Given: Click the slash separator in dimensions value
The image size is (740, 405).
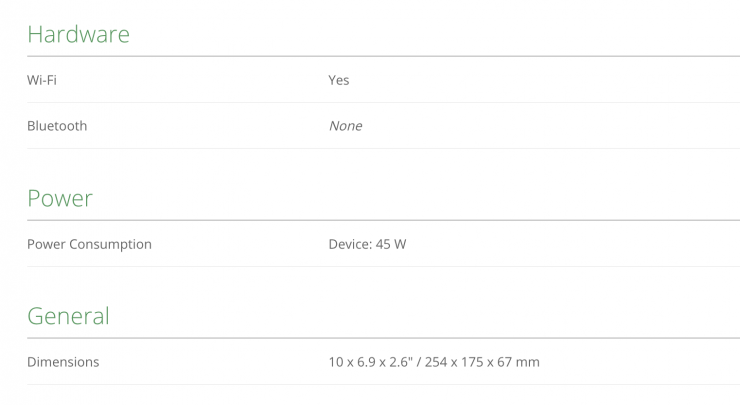Looking at the screenshot, I should click(x=420, y=362).
